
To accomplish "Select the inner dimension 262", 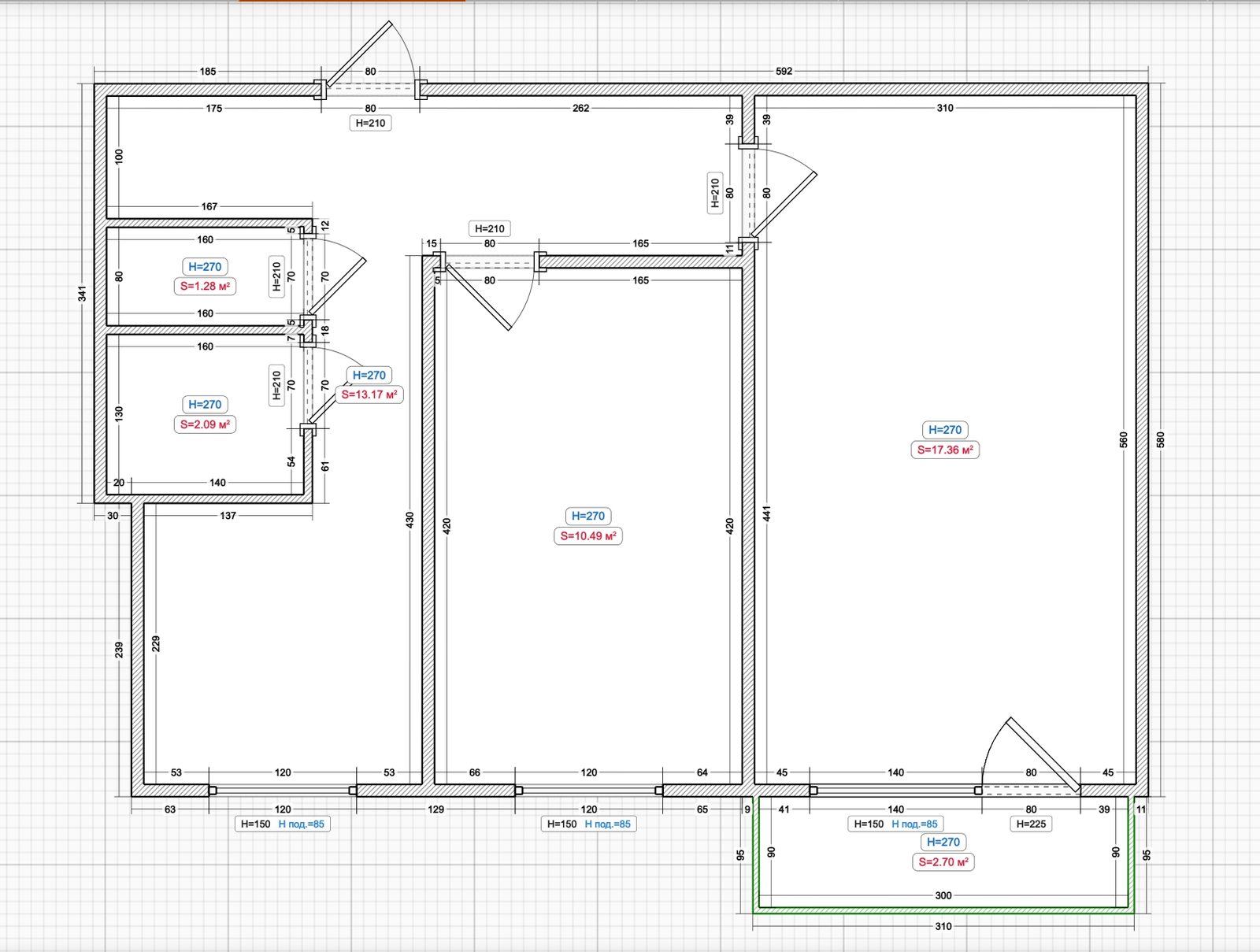I will pyautogui.click(x=581, y=108).
